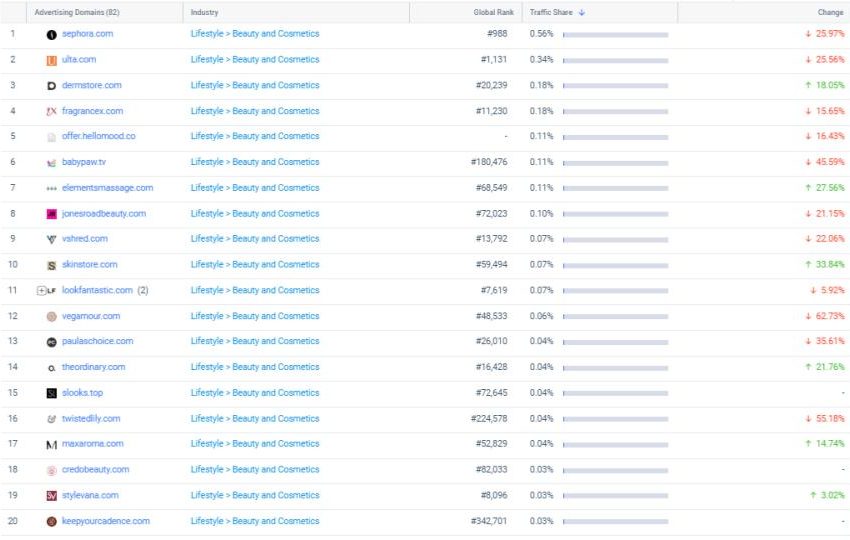The width and height of the screenshot is (850, 540).
Task: Click the dermstore.com favicon
Action: (51, 86)
